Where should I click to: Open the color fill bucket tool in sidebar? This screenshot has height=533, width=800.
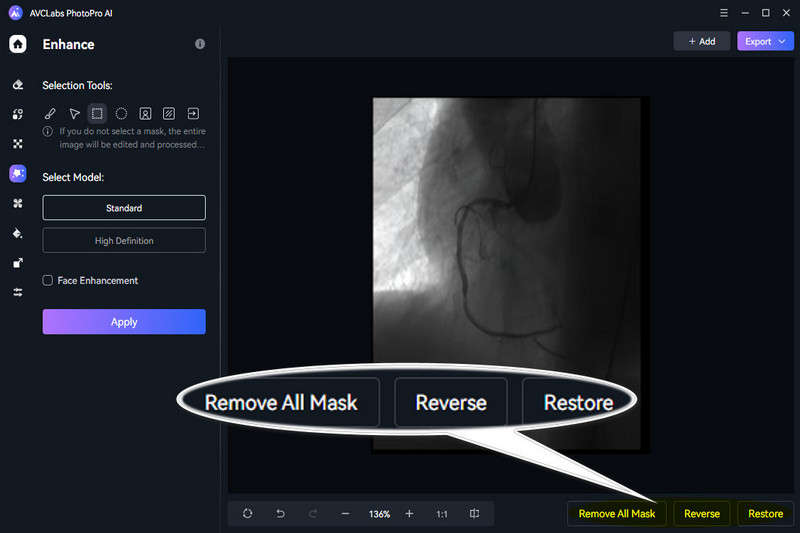[x=17, y=233]
